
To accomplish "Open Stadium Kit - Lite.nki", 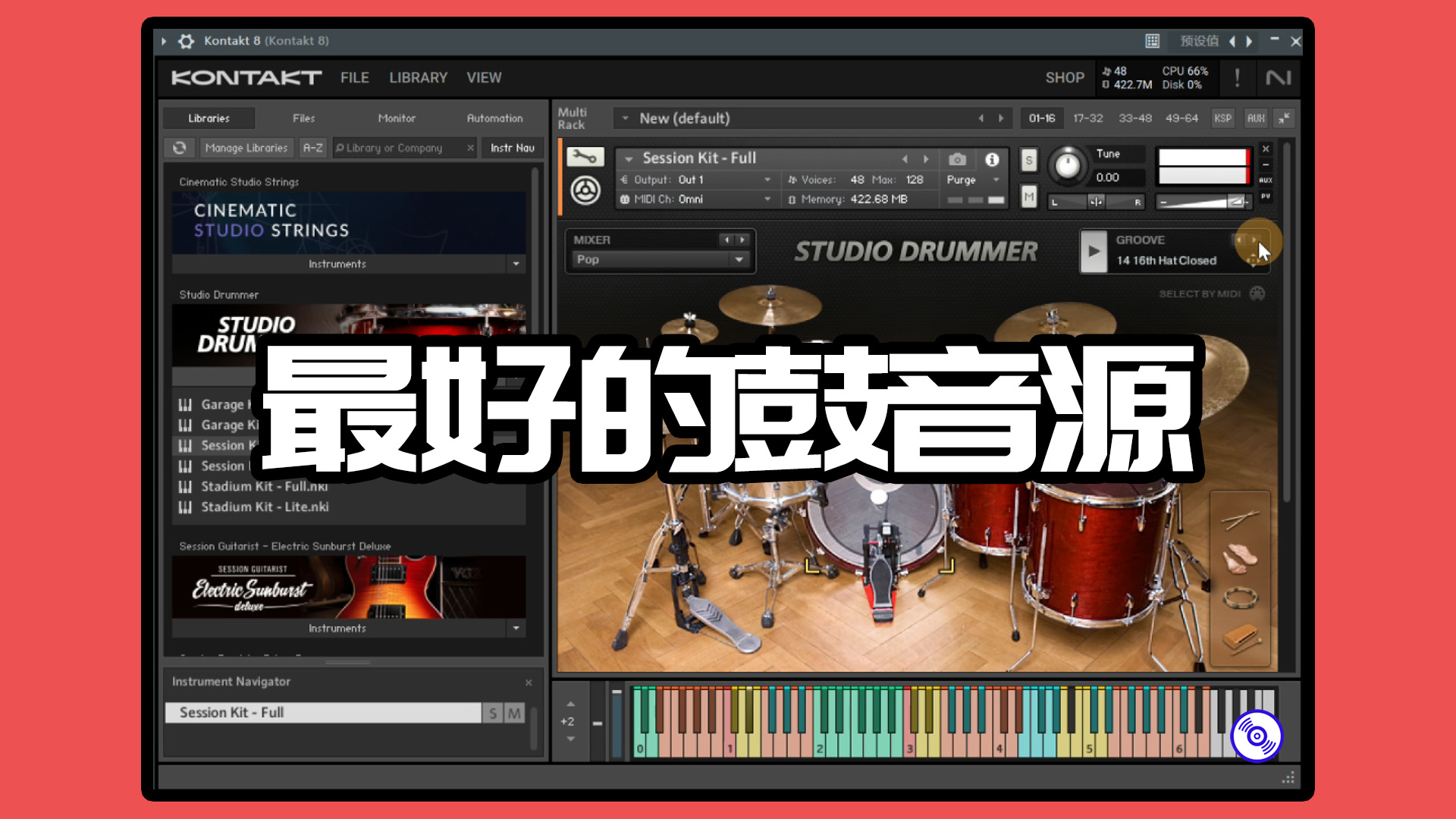I will pos(265,507).
